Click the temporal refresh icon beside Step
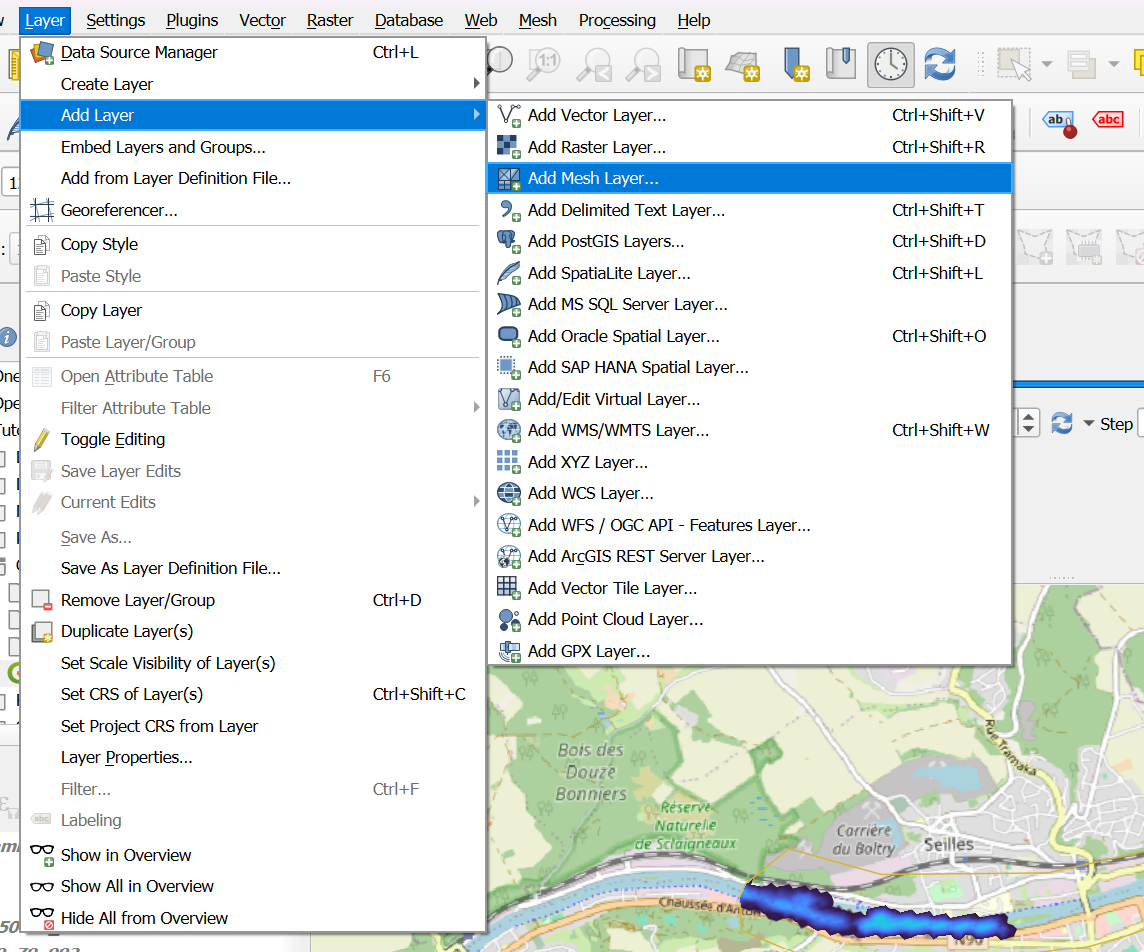Viewport: 1144px width, 952px height. pos(1062,423)
